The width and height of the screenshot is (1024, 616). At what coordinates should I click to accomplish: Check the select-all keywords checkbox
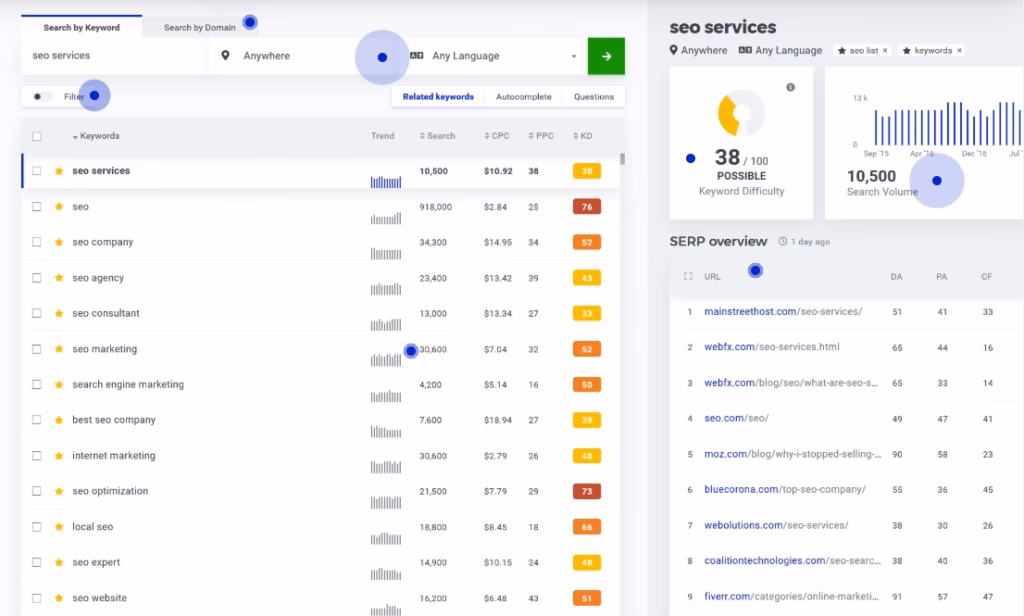[x=37, y=136]
